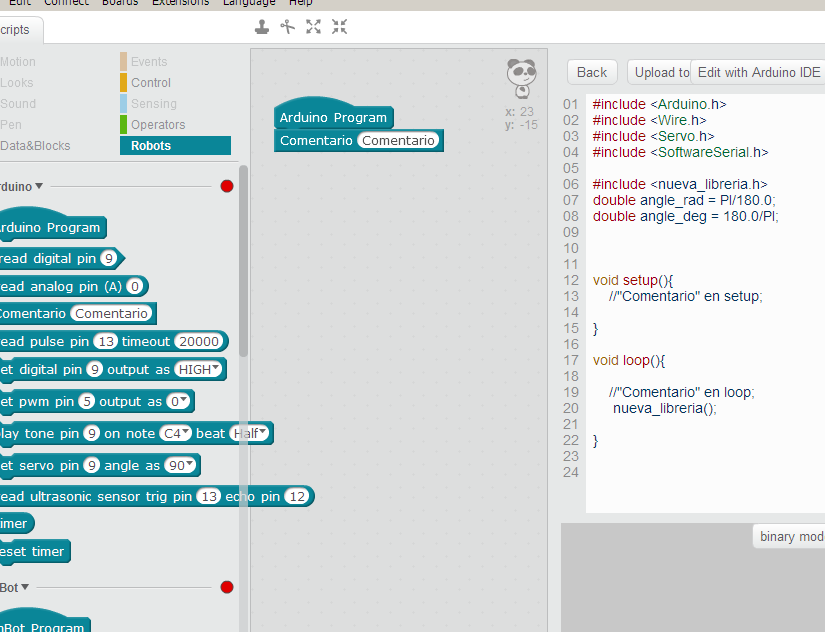The height and width of the screenshot is (632, 825).
Task: Collapse the Arduino extension section arrow
Action: click(39, 186)
